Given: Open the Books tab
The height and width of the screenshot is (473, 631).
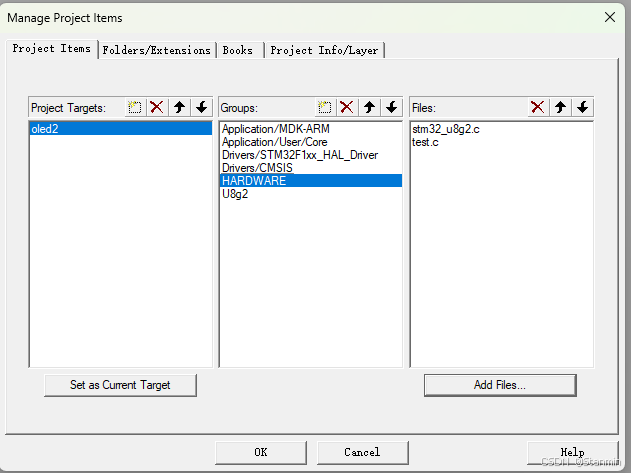Looking at the screenshot, I should coord(238,50).
